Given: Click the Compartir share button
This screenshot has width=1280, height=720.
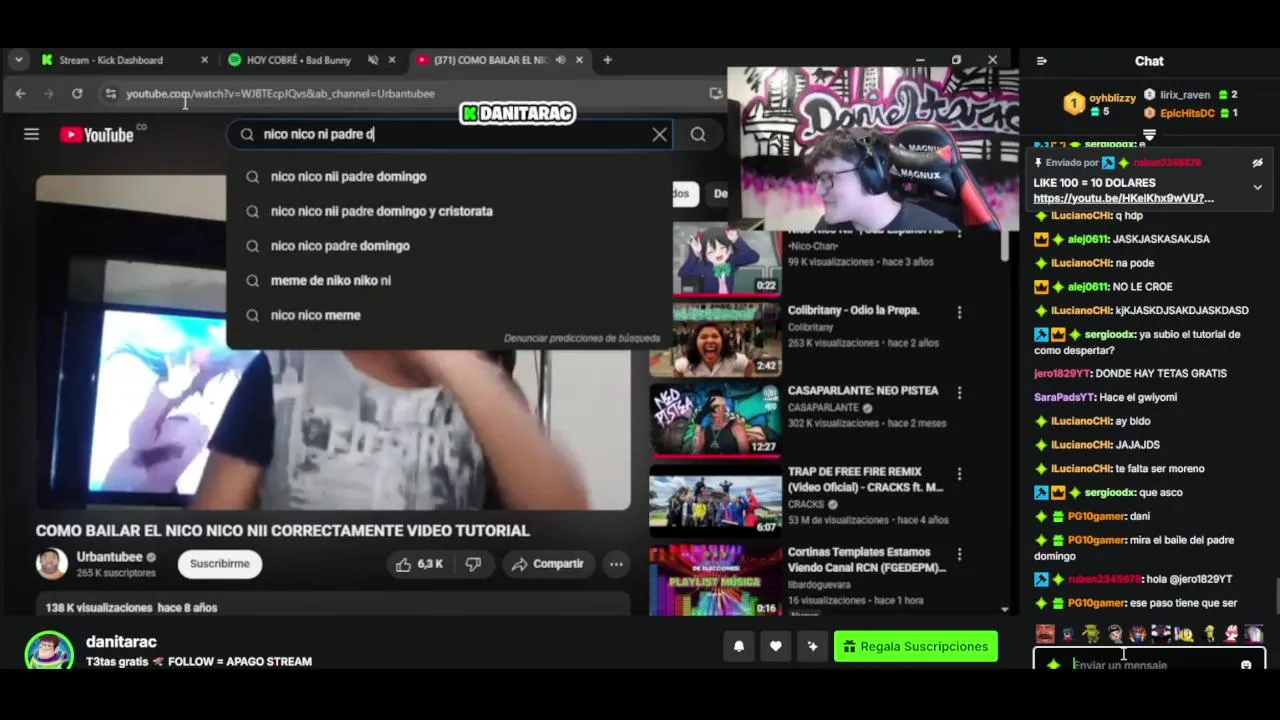Looking at the screenshot, I should (548, 564).
